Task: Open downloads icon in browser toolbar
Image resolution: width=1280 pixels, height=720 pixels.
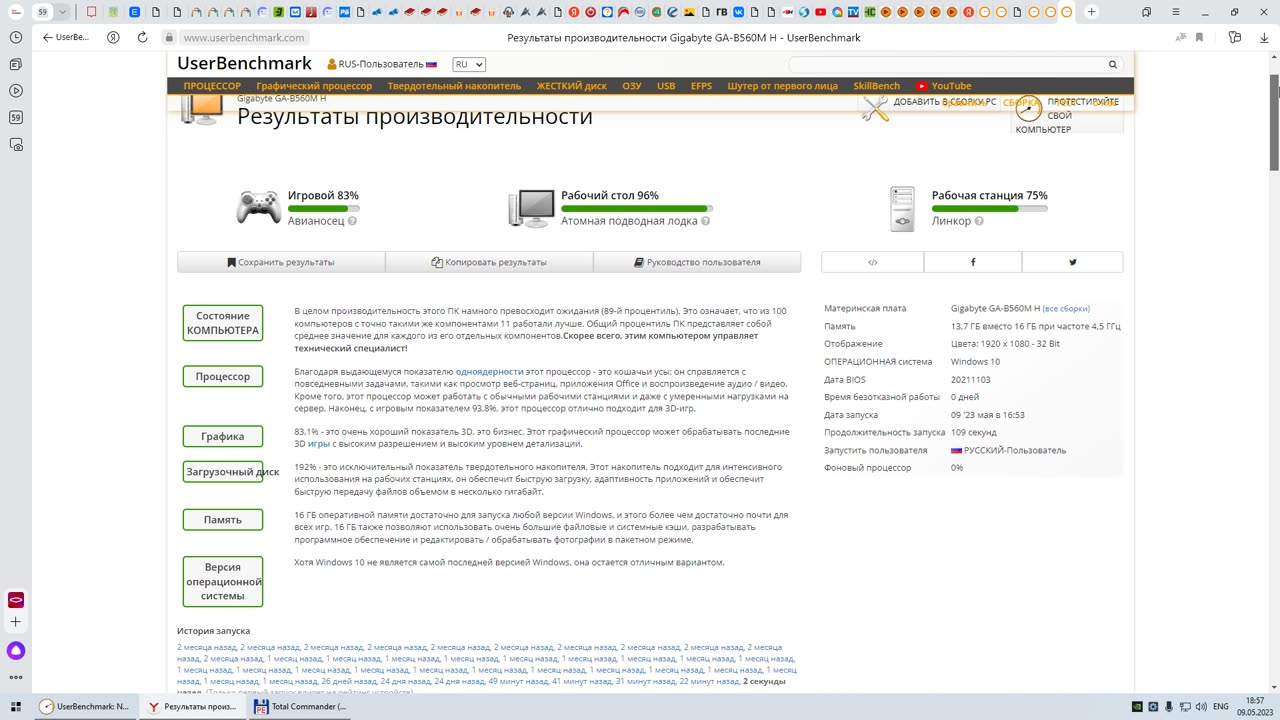Action: [x=1263, y=37]
